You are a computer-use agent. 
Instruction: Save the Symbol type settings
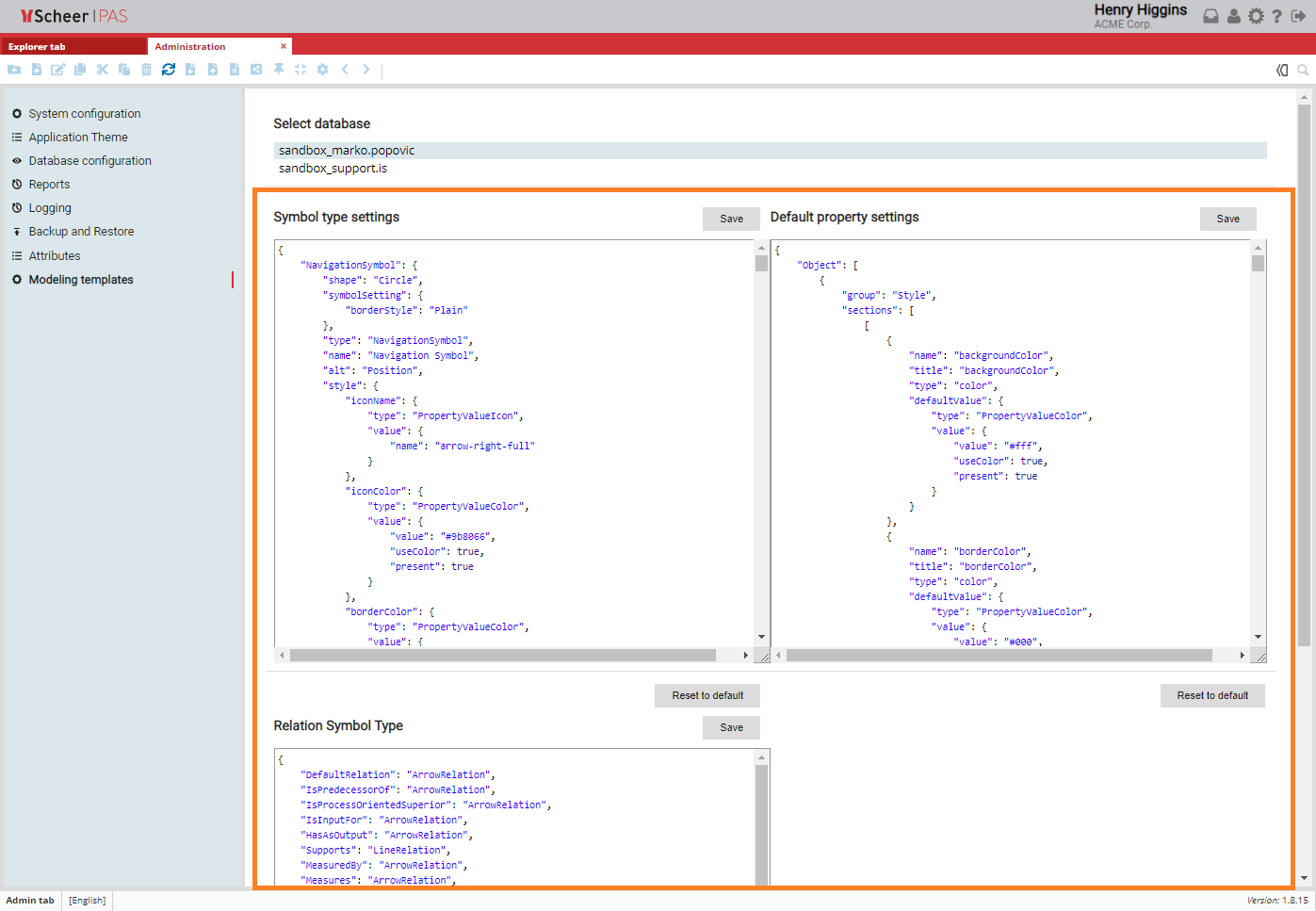pos(731,219)
